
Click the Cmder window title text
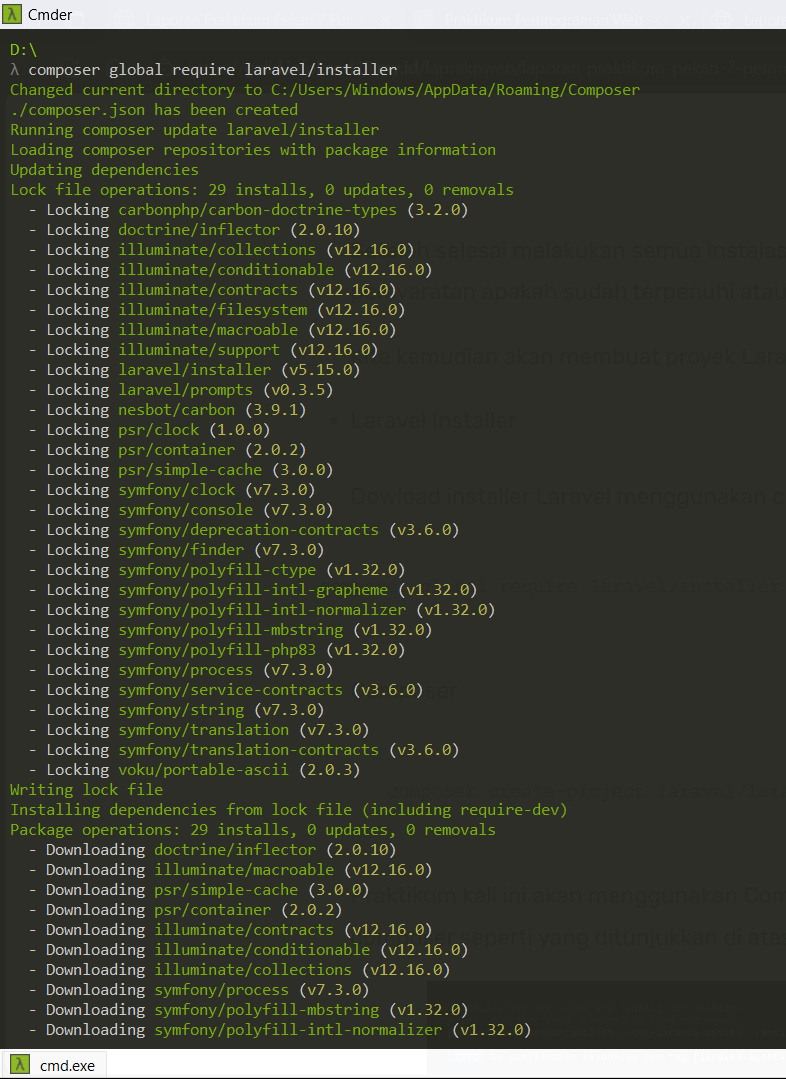(x=50, y=14)
